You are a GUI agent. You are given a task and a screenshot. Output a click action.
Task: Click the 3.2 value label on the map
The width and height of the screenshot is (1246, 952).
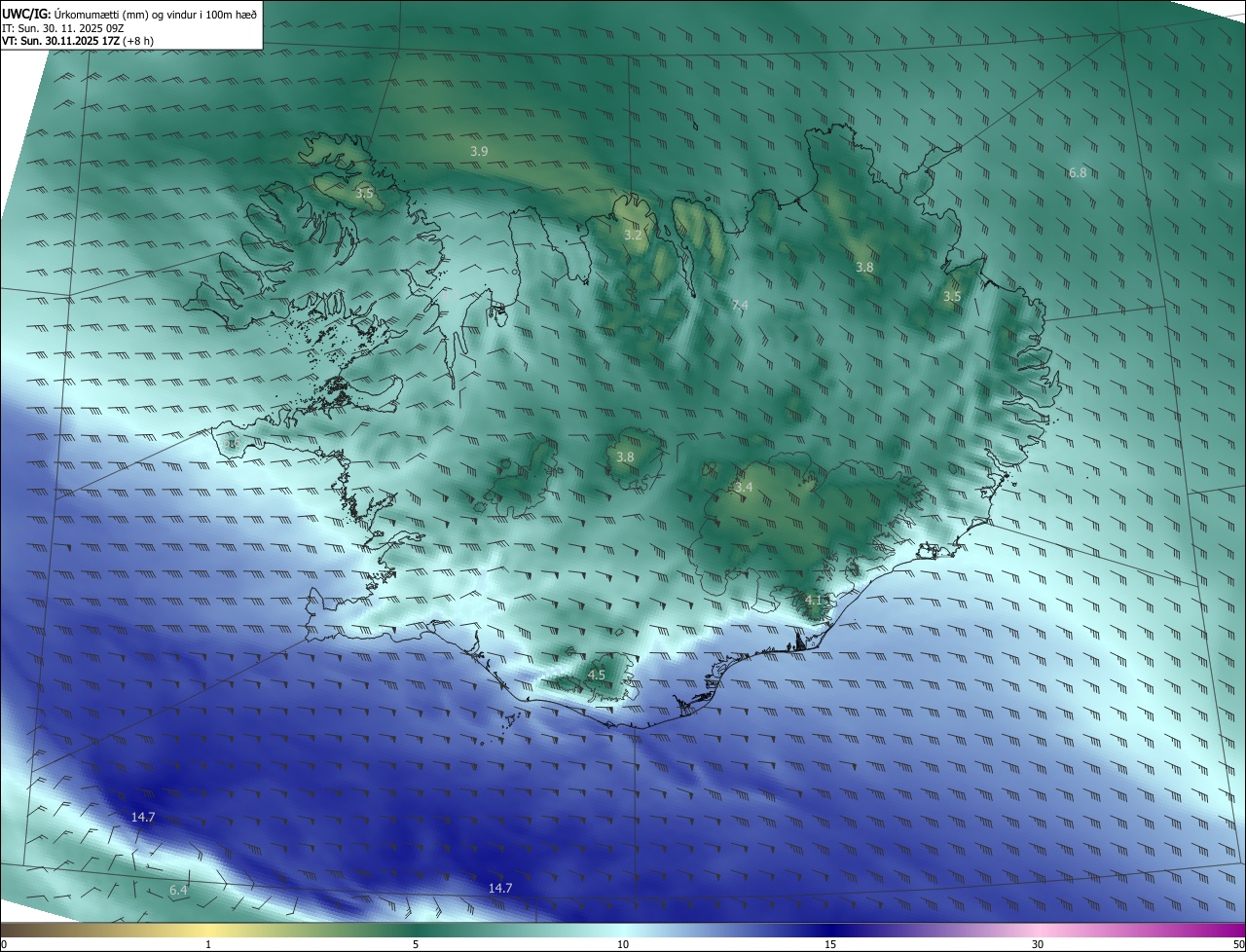[633, 235]
